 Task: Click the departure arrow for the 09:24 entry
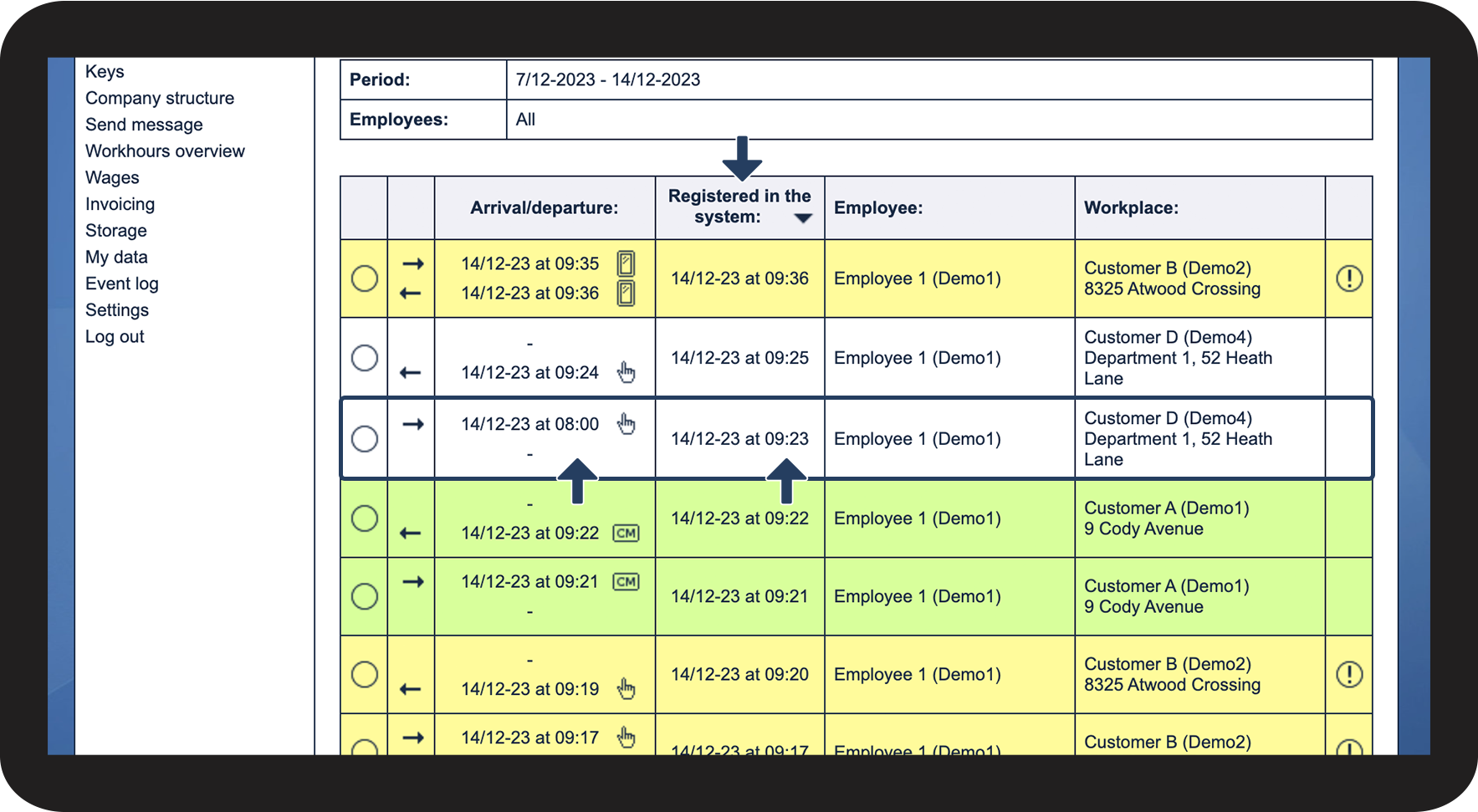(410, 372)
